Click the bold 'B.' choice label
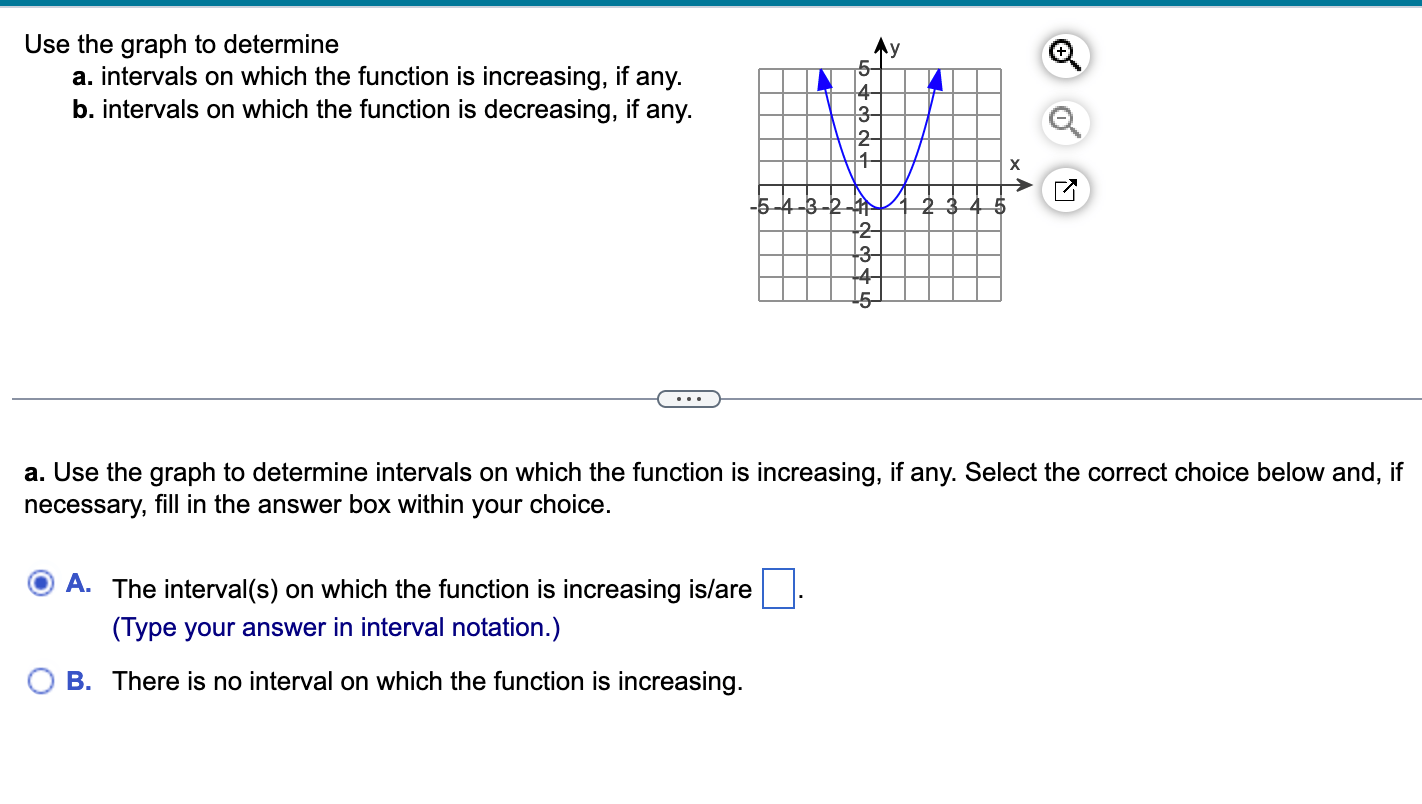Viewport: 1422px width, 804px height. 79,681
